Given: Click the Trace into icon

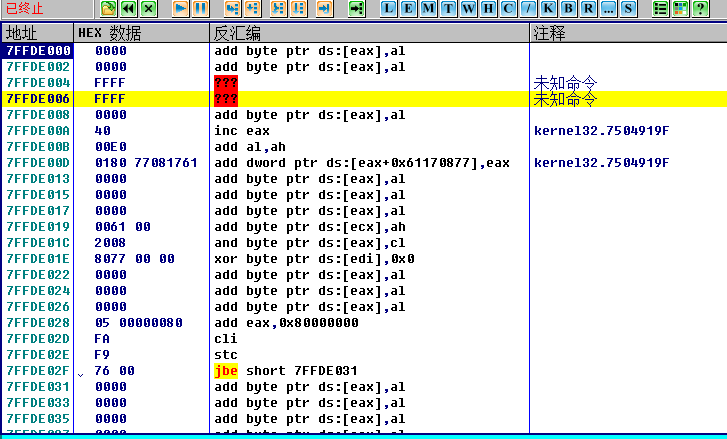Looking at the screenshot, I should [279, 8].
